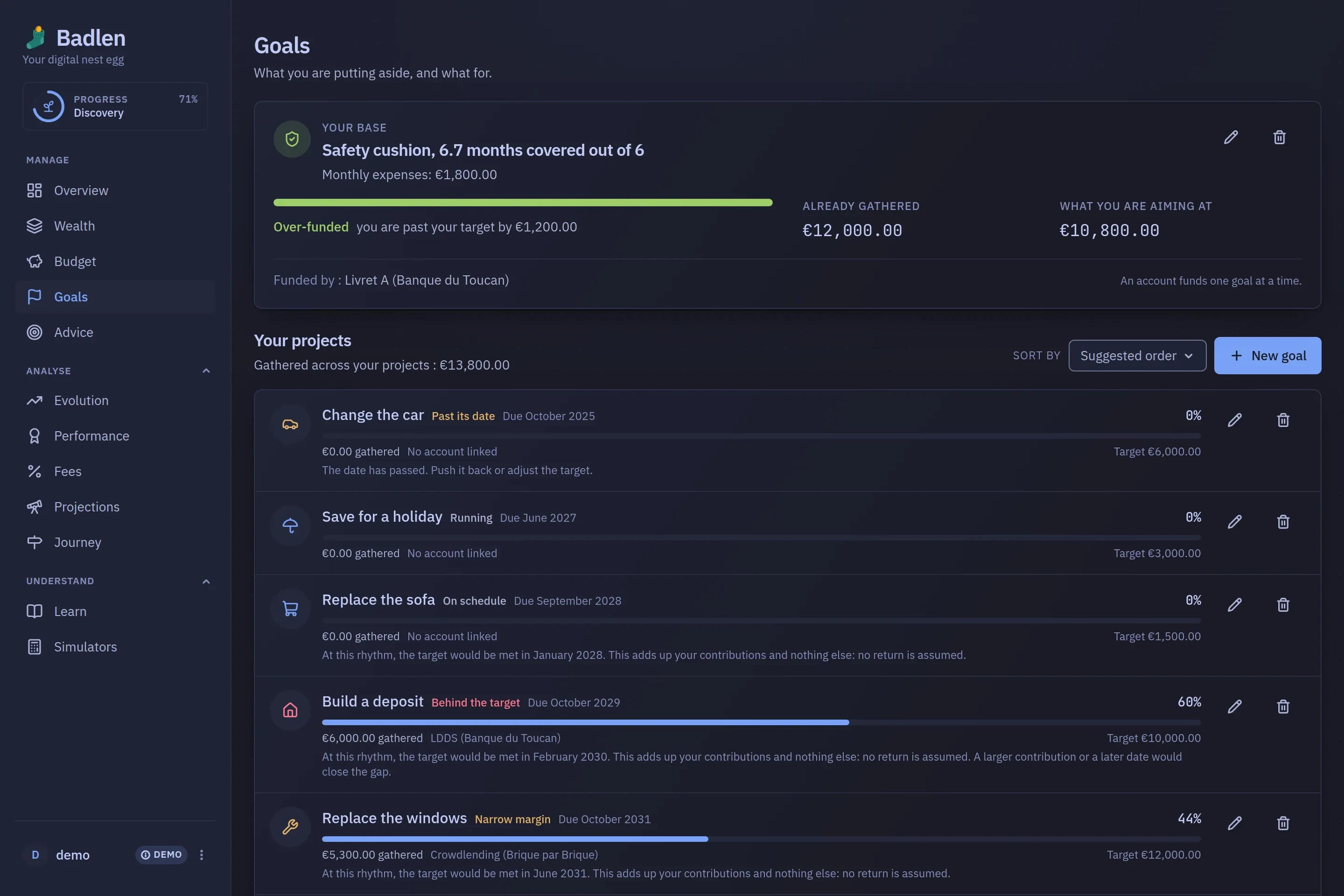1344x896 pixels.
Task: Delete the Change the car goal
Action: coord(1283,420)
